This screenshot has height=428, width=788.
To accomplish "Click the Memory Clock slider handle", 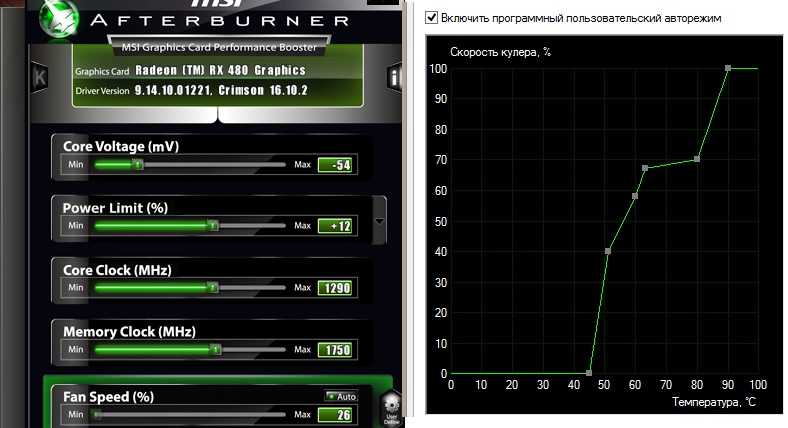I will [216, 349].
